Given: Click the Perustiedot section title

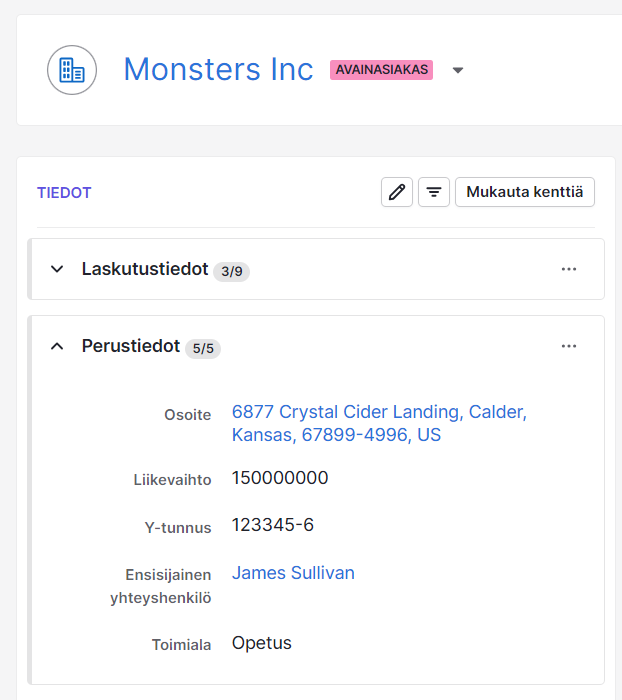Looking at the screenshot, I should pos(131,346).
